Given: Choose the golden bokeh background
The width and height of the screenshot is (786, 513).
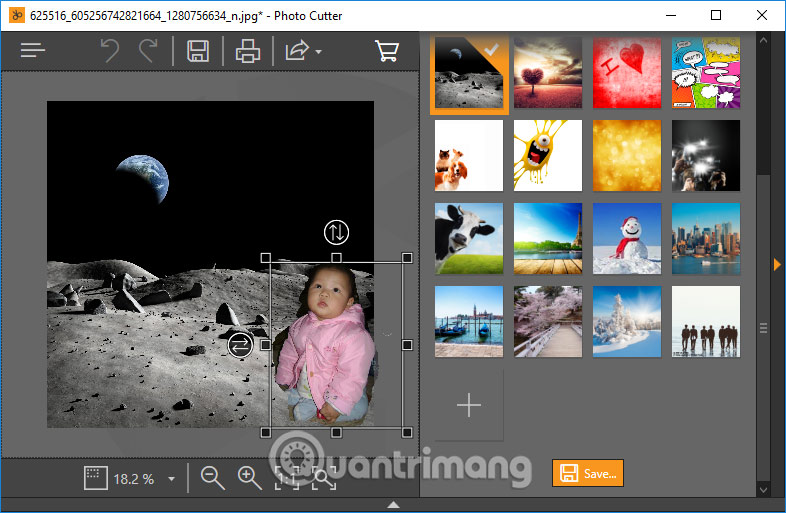Looking at the screenshot, I should coord(627,155).
